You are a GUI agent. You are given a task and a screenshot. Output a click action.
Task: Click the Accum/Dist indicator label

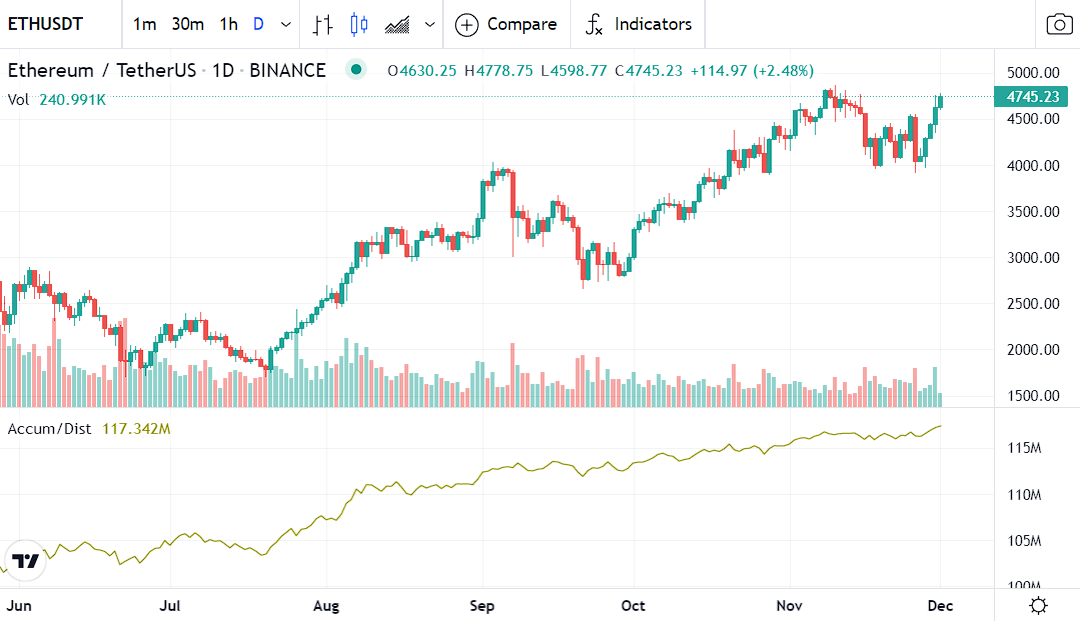49,429
